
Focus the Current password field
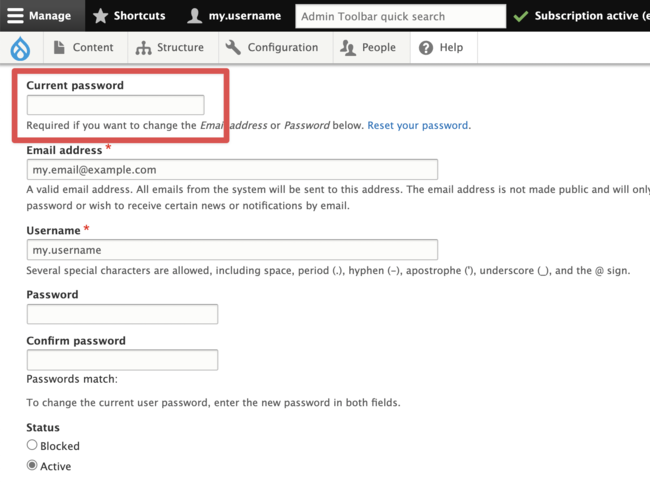tap(116, 105)
